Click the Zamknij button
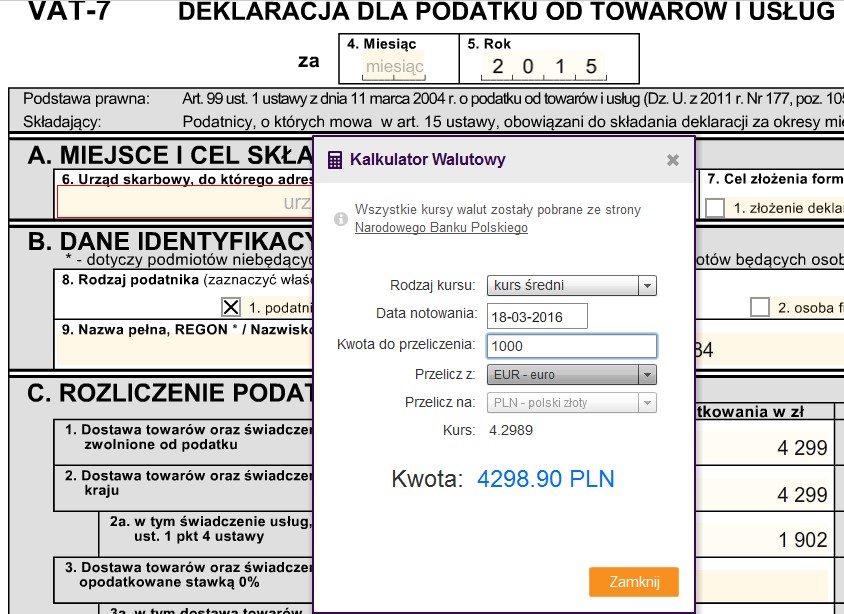The height and width of the screenshot is (614, 844). [634, 582]
